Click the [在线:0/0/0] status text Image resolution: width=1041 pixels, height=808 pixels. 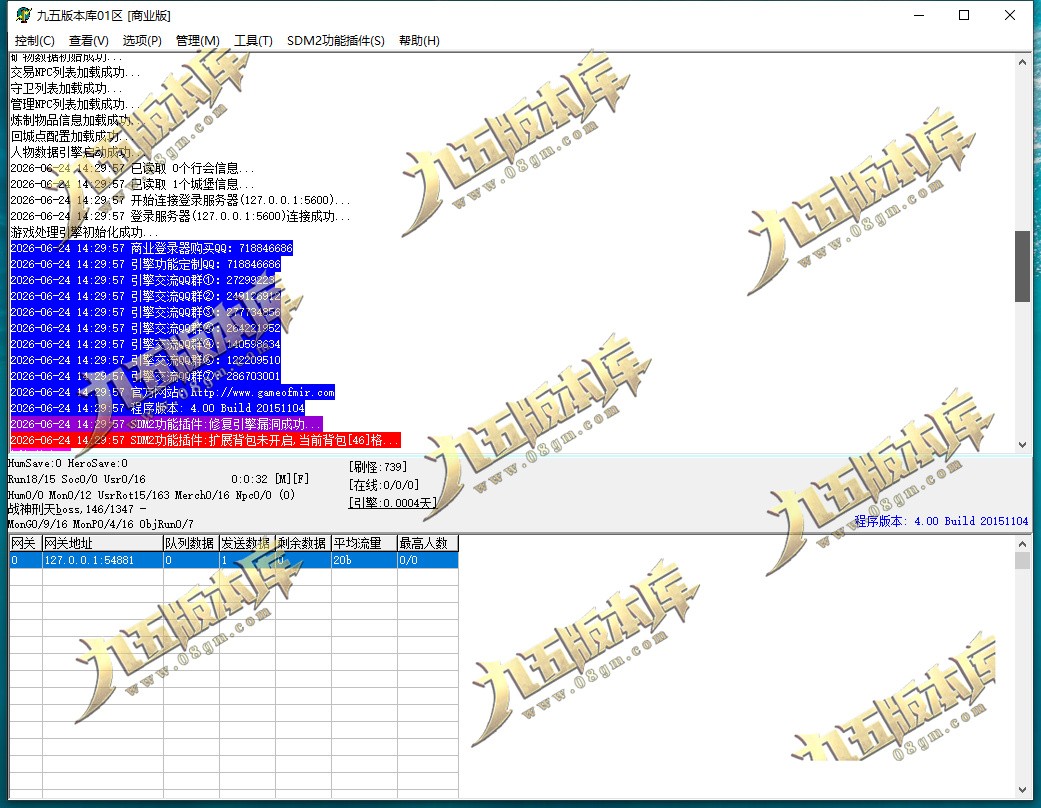[x=384, y=485]
